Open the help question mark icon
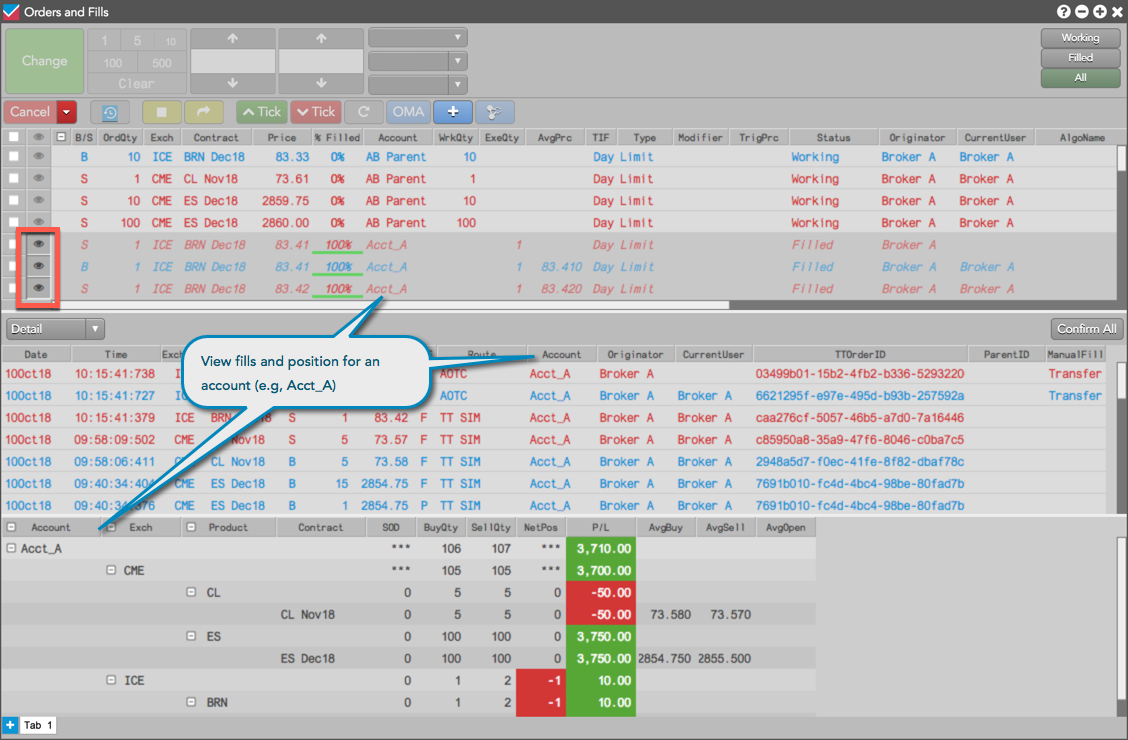Viewport: 1128px width, 740px height. point(1063,12)
